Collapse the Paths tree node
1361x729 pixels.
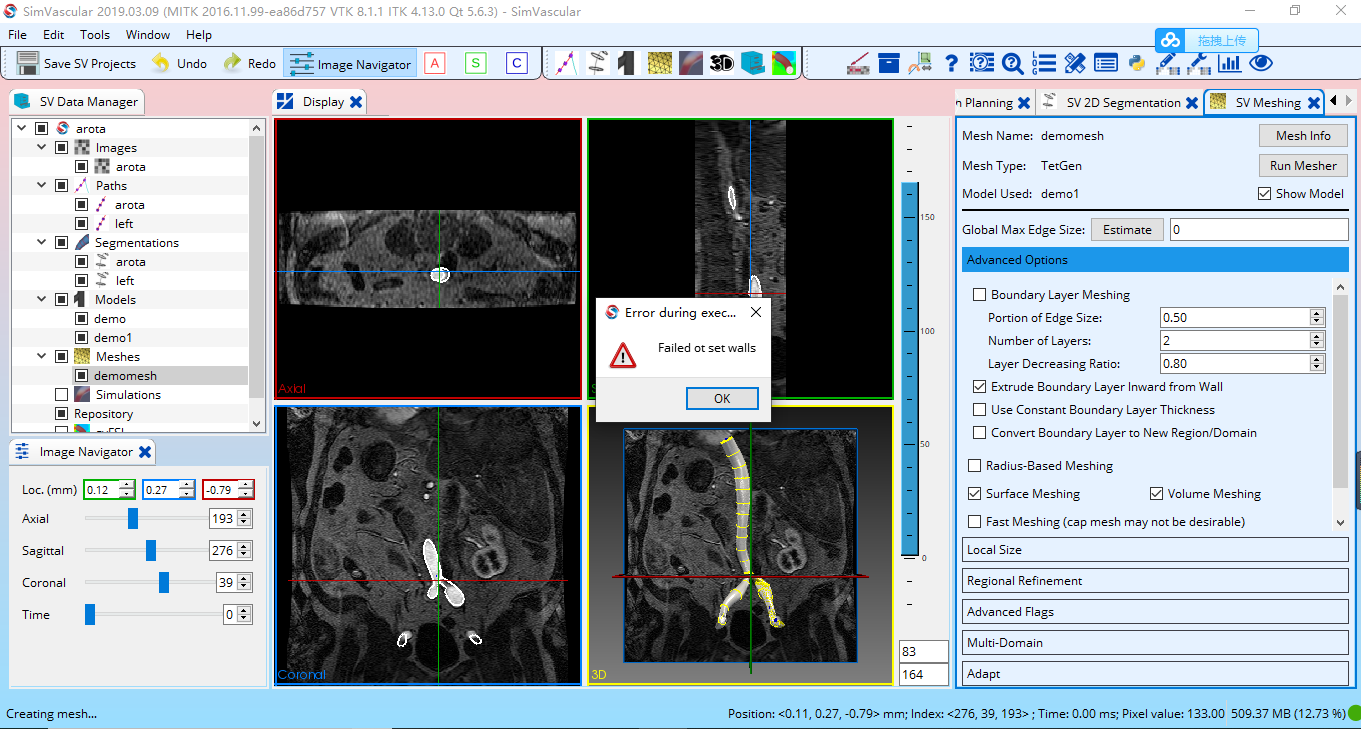[x=41, y=186]
